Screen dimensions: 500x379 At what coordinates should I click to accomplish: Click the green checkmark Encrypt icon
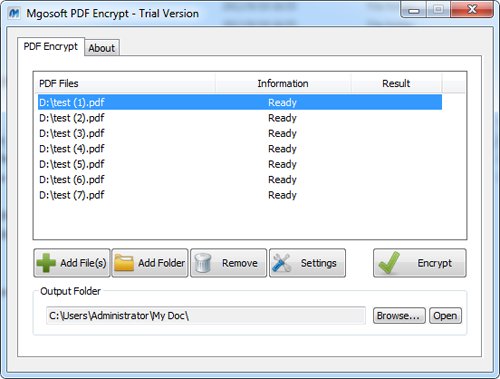[x=389, y=263]
